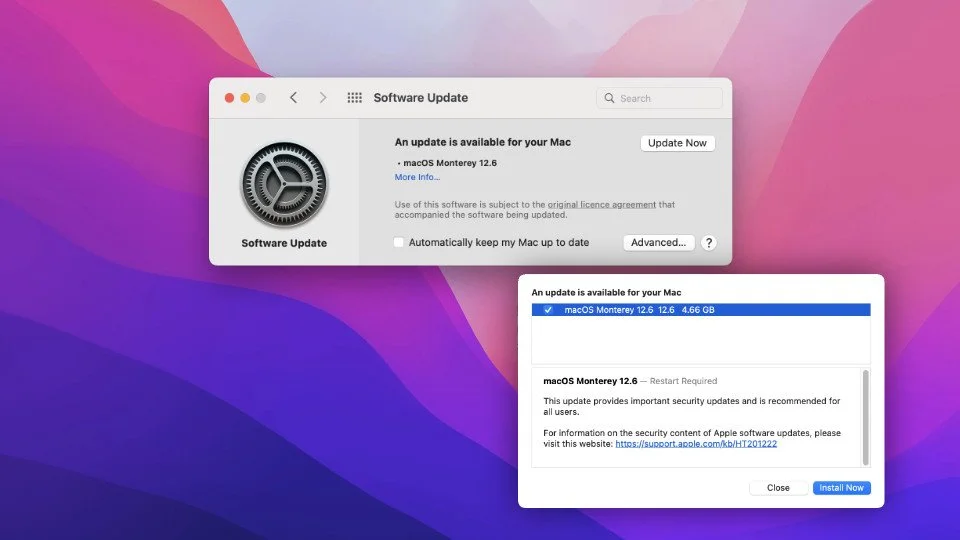Click the Software Update gear icon
This screenshot has height=540, width=960.
pos(284,184)
